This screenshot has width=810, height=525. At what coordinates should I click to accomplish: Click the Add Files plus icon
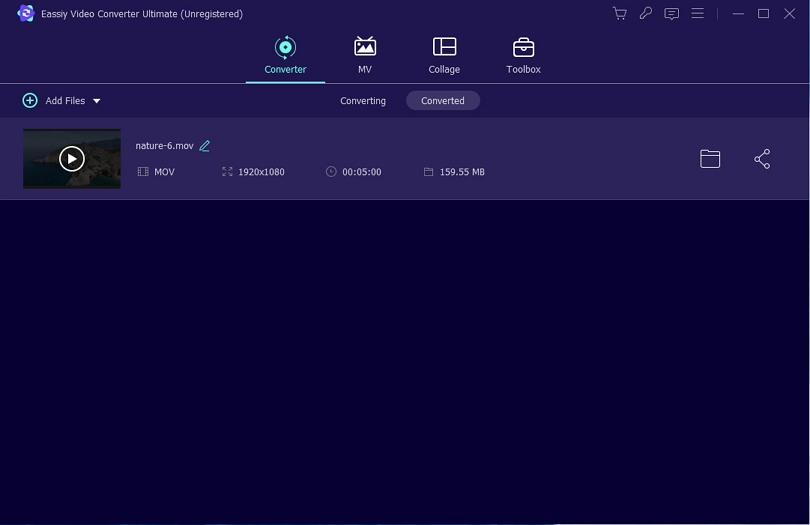point(30,100)
